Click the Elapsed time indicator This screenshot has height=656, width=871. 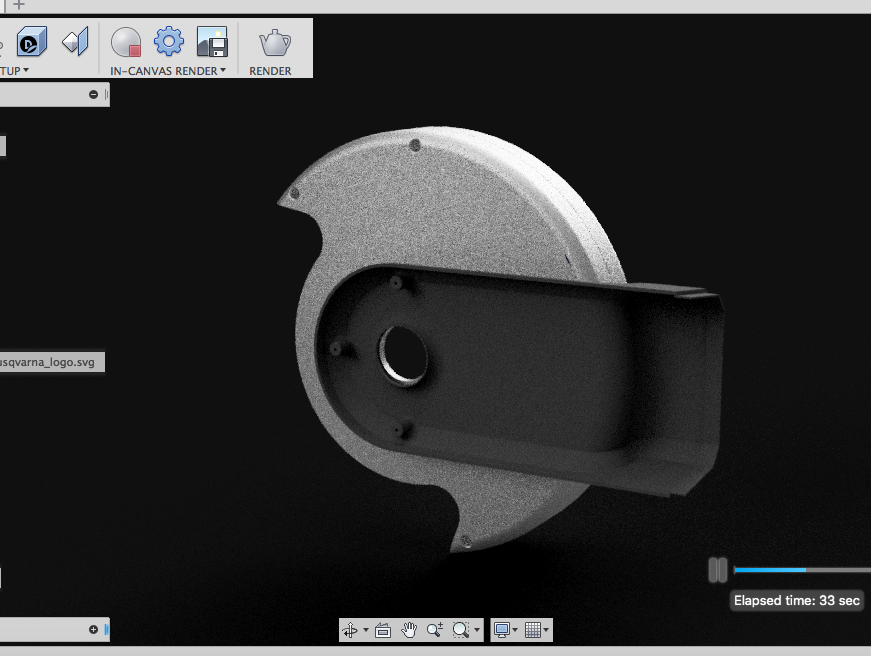[797, 600]
